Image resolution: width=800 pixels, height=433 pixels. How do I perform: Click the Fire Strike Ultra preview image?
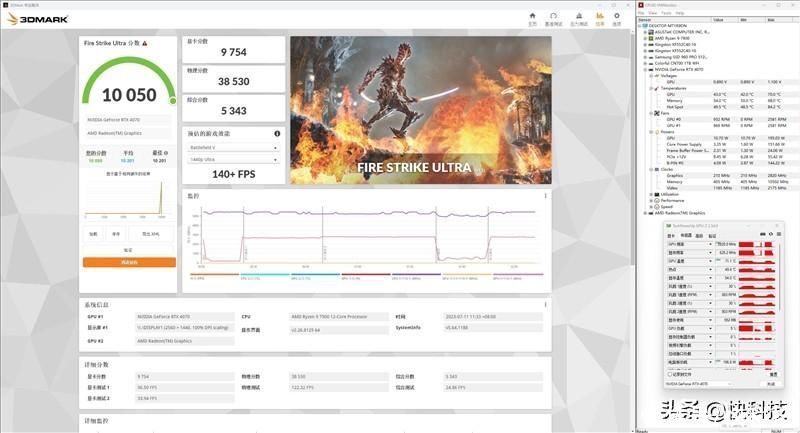click(421, 110)
